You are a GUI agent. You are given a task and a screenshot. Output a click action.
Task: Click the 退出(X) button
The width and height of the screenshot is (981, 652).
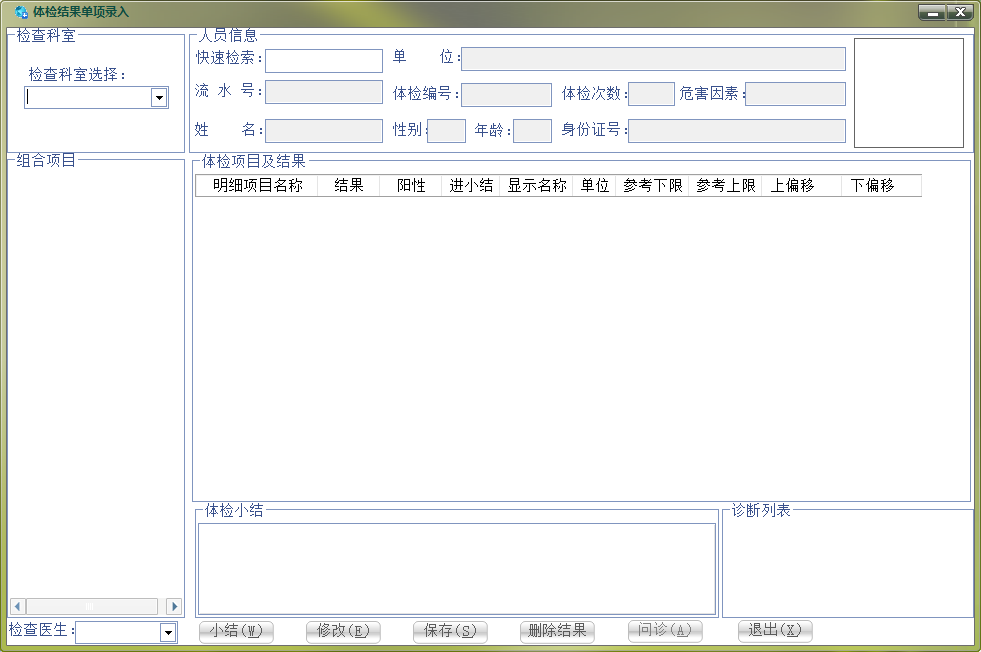pos(775,631)
